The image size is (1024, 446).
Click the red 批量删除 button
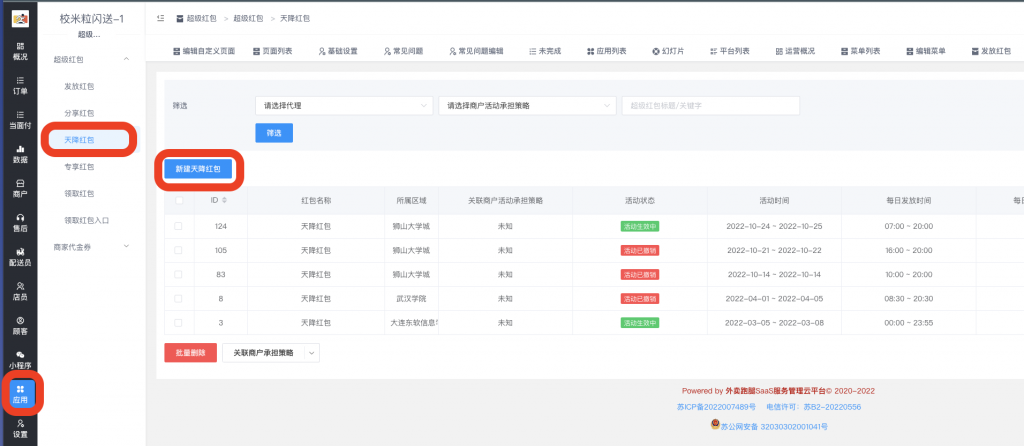tap(190, 353)
